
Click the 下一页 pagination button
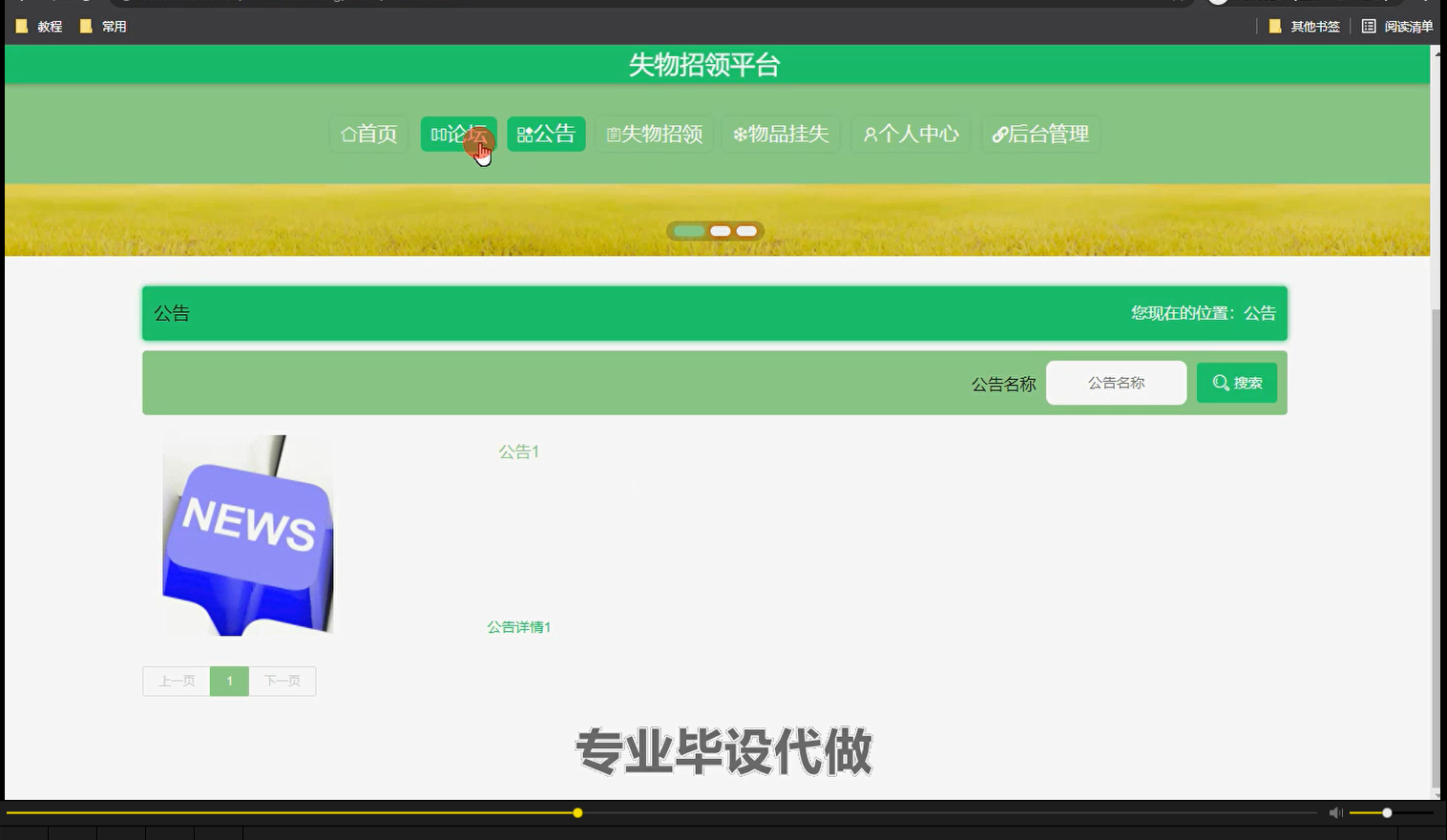[x=282, y=681]
